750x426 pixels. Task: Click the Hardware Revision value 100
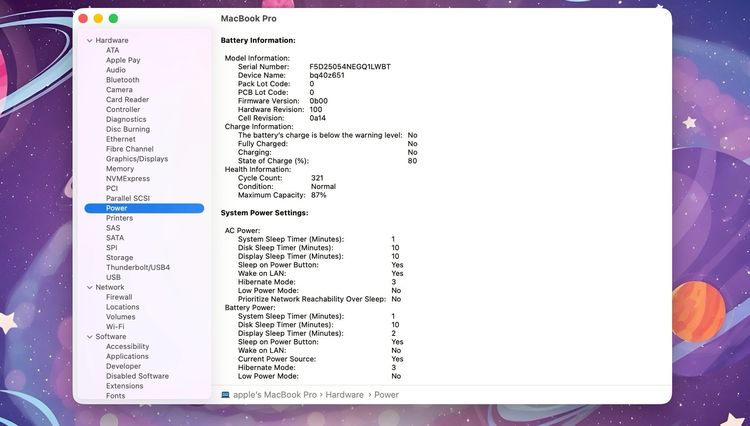[x=316, y=109]
